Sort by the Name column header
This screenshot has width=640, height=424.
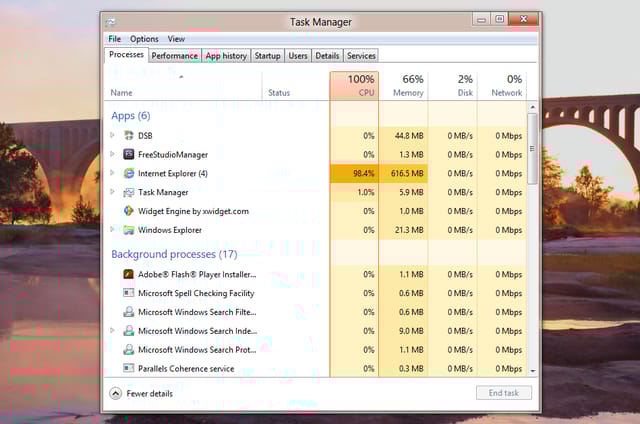(x=183, y=86)
